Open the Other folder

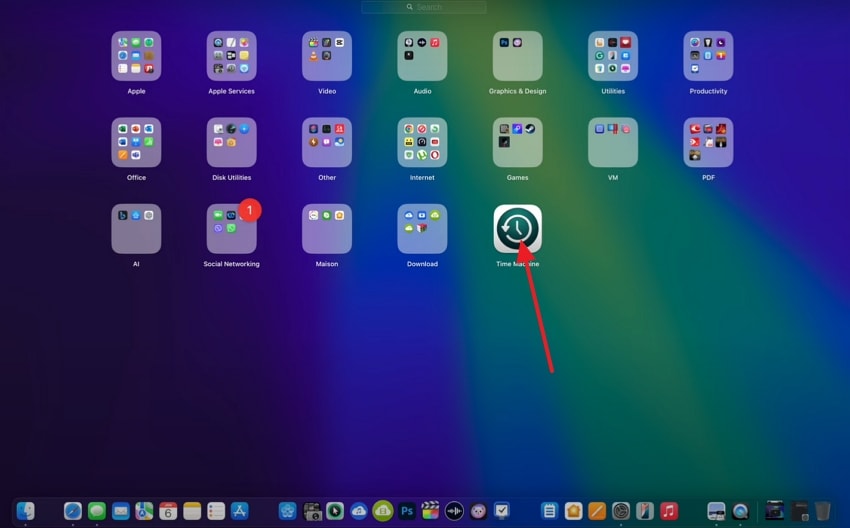click(327, 142)
